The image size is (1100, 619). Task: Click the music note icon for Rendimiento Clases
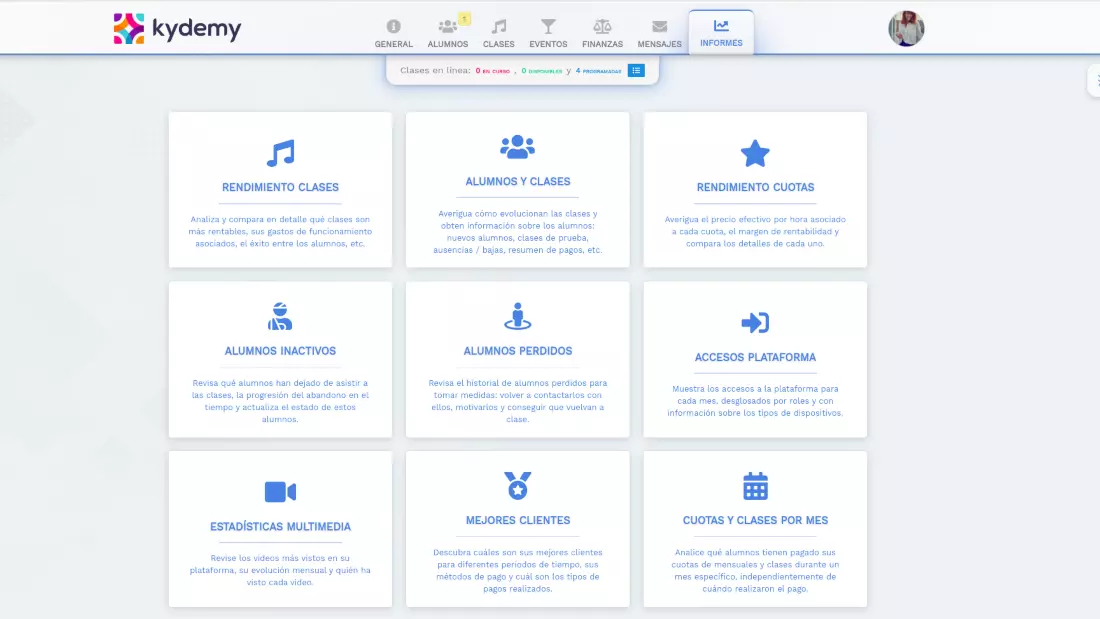(280, 153)
